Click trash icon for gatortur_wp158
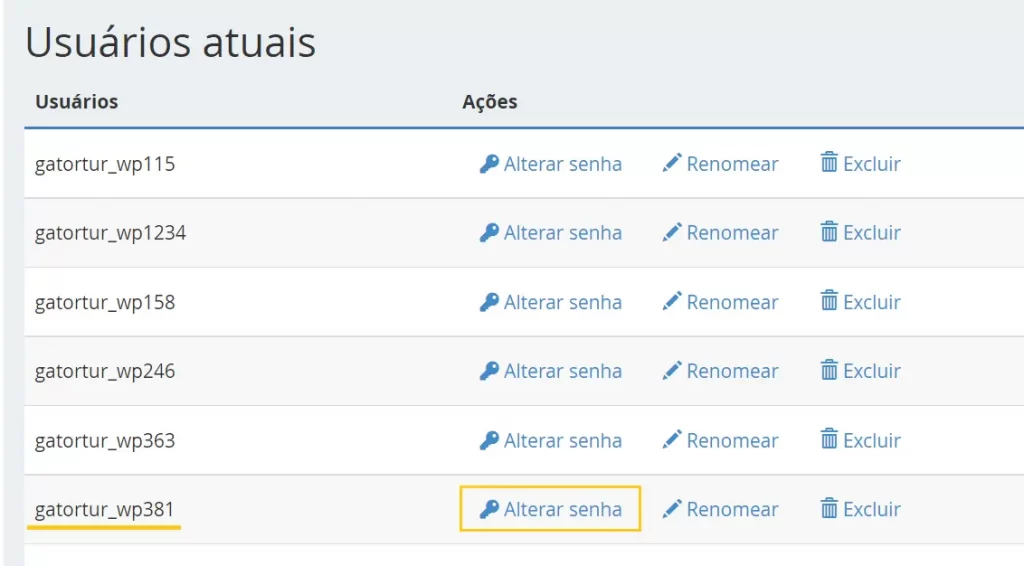 pyautogui.click(x=829, y=301)
